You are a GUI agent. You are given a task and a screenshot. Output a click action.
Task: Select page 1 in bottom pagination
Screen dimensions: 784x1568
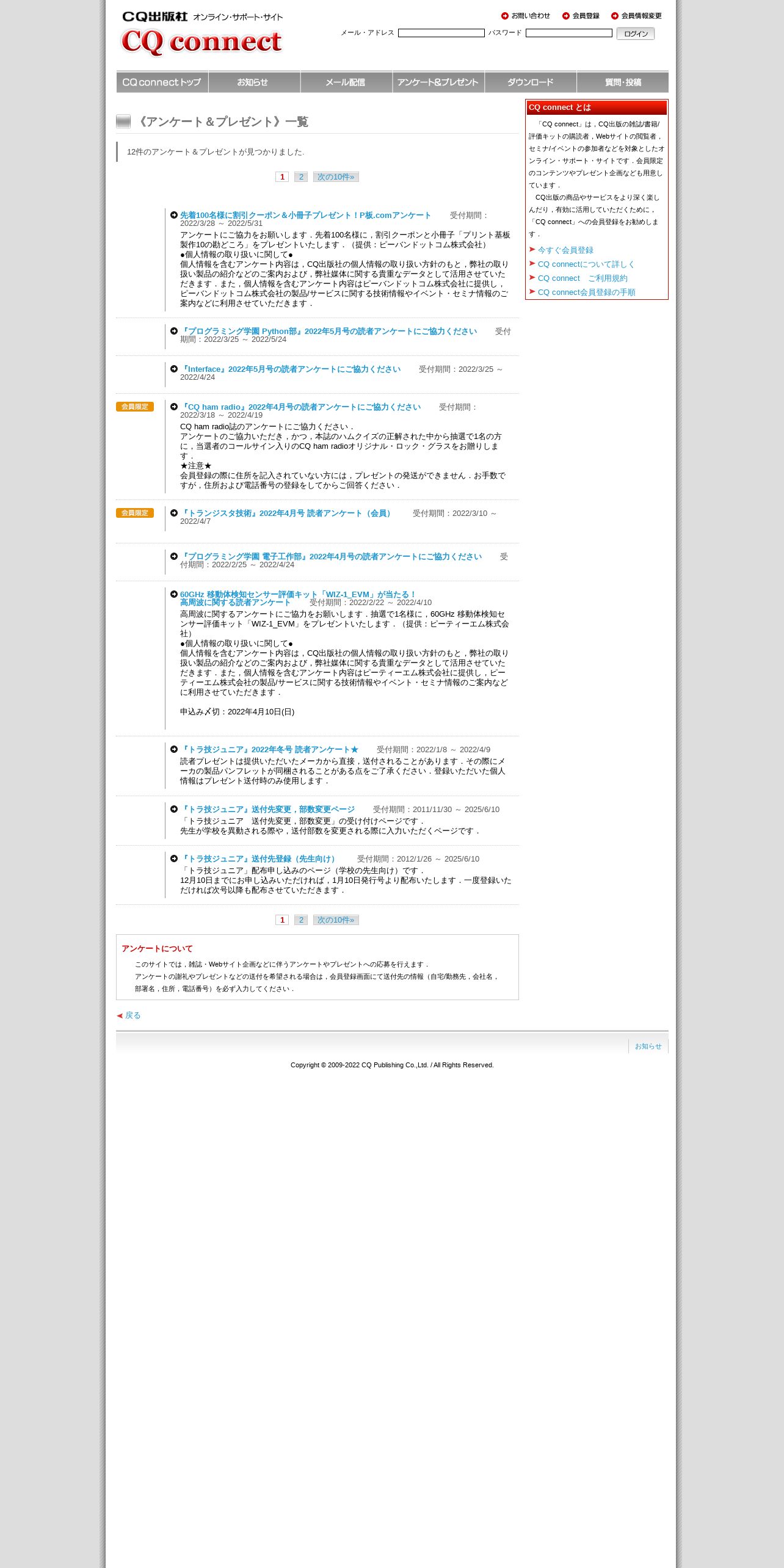[282, 920]
